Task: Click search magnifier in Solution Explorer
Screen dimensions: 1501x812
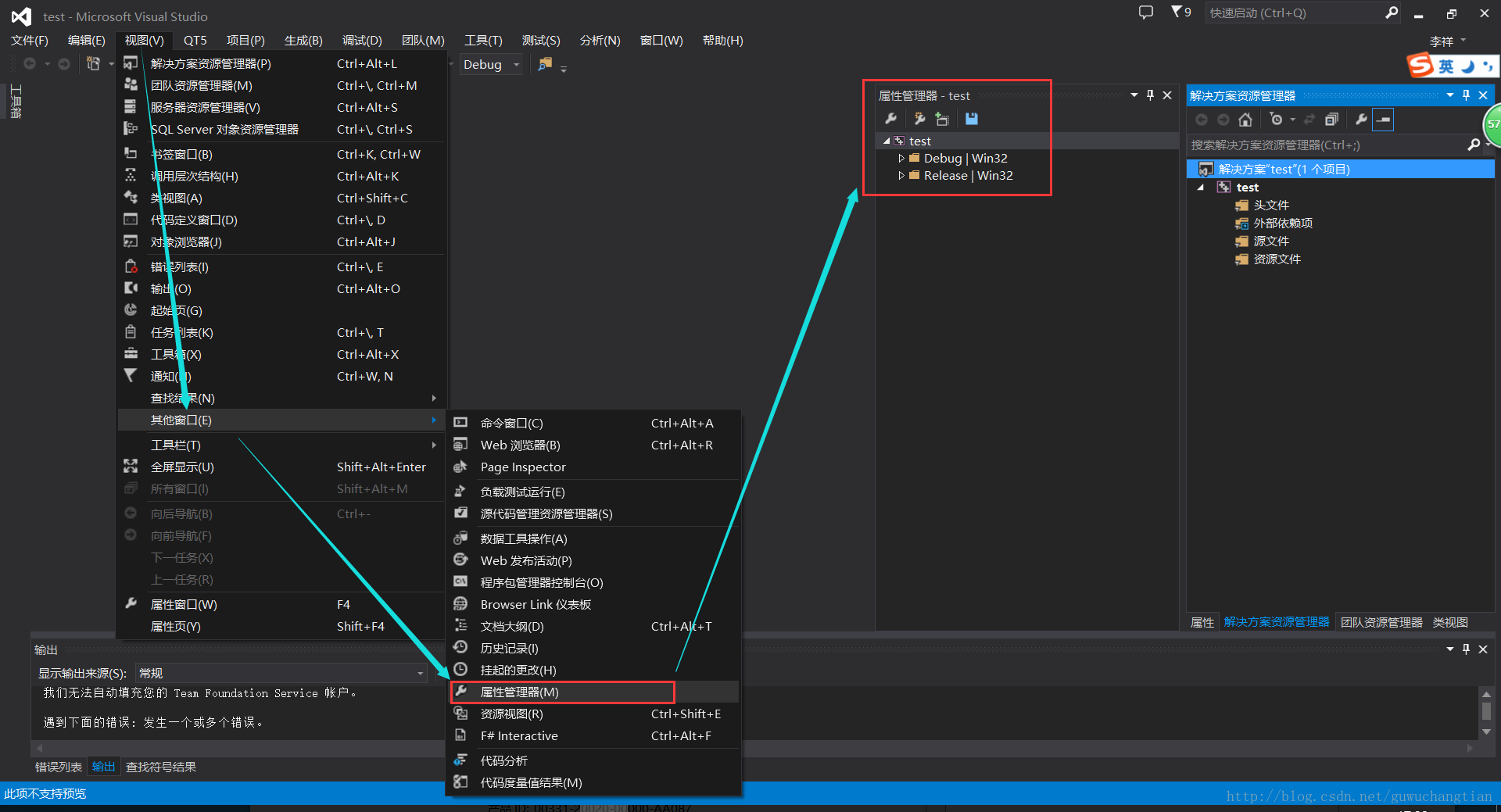Action: 1474,145
